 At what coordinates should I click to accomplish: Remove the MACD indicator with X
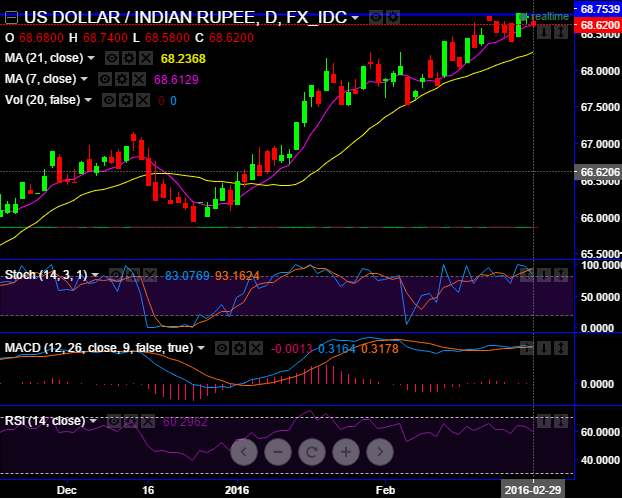pos(256,348)
